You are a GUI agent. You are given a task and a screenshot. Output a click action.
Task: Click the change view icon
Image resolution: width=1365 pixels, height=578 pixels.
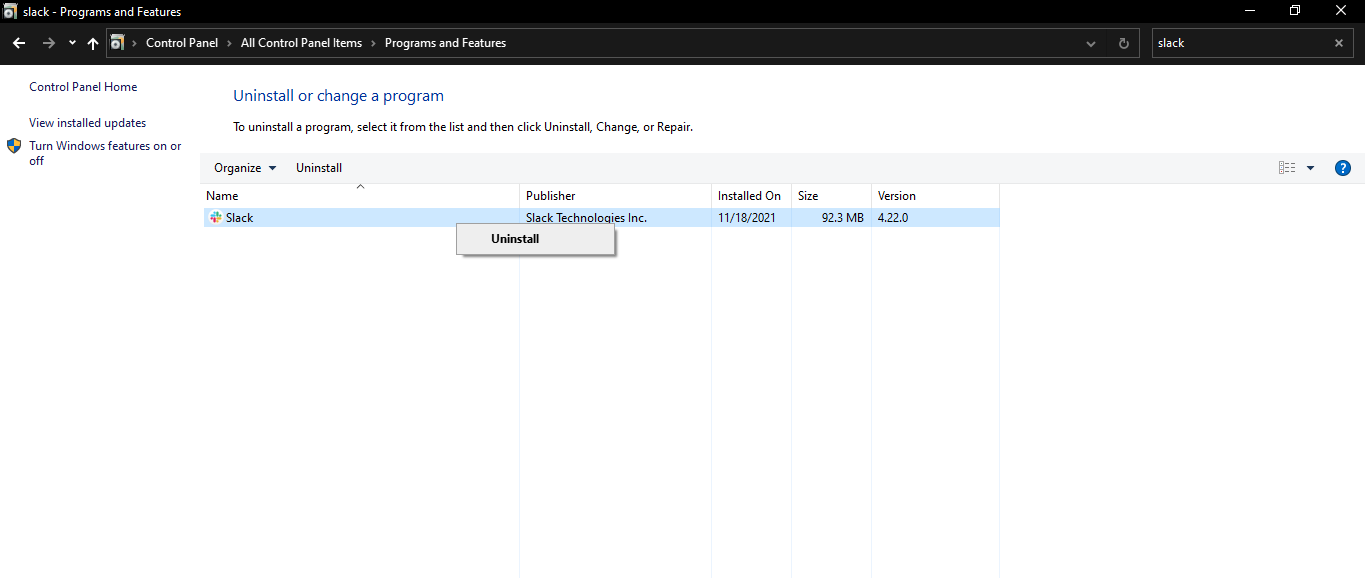click(x=1287, y=168)
